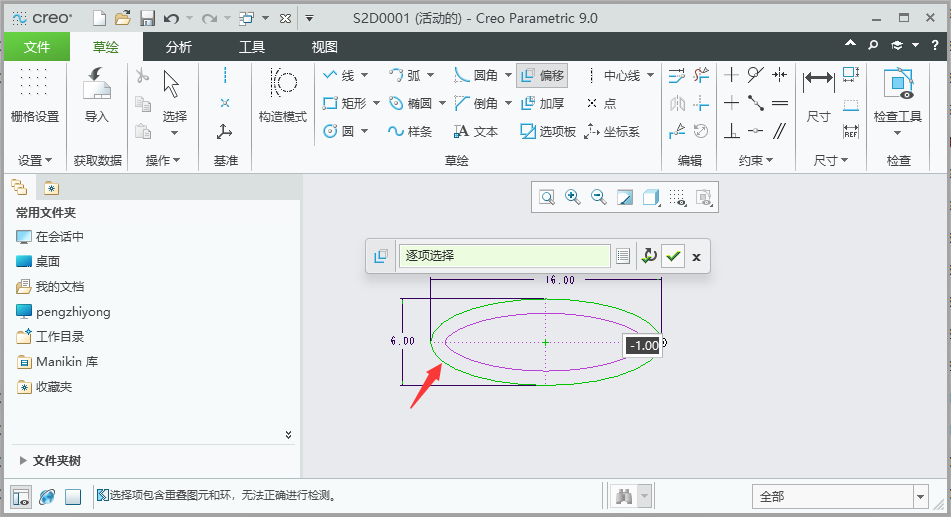
Task: Click the Refit zoom icon in view toolbar
Action: (x=547, y=197)
